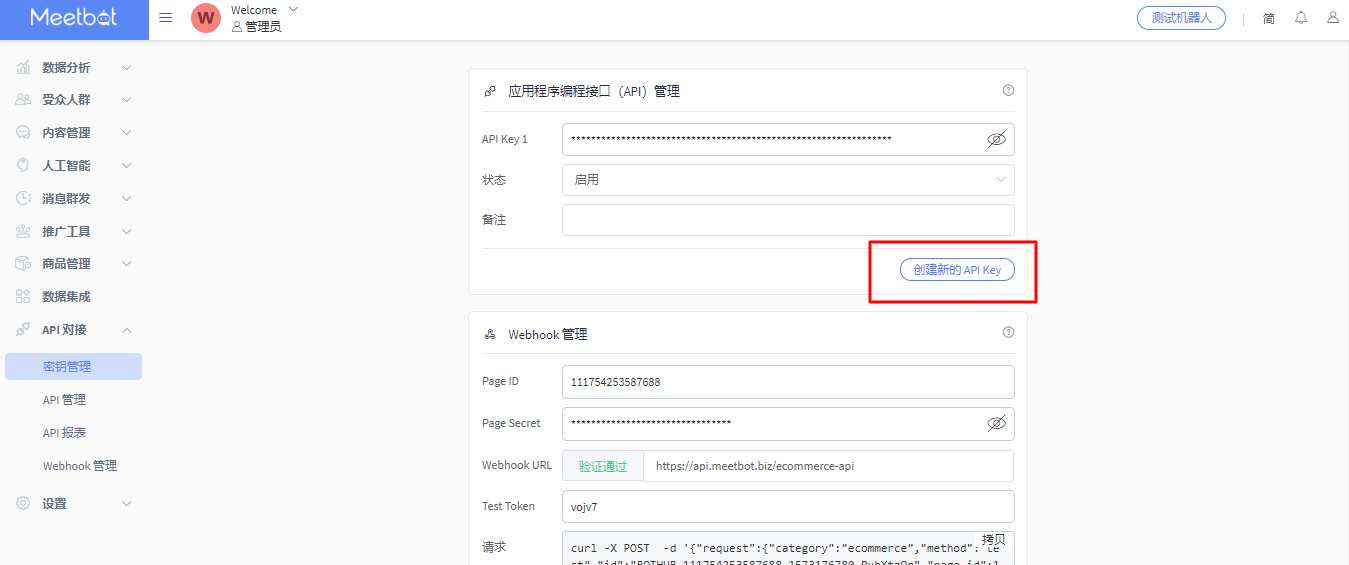Screen dimensions: 1349x565
Task: Switch language with the 简 button
Action: [1269, 18]
